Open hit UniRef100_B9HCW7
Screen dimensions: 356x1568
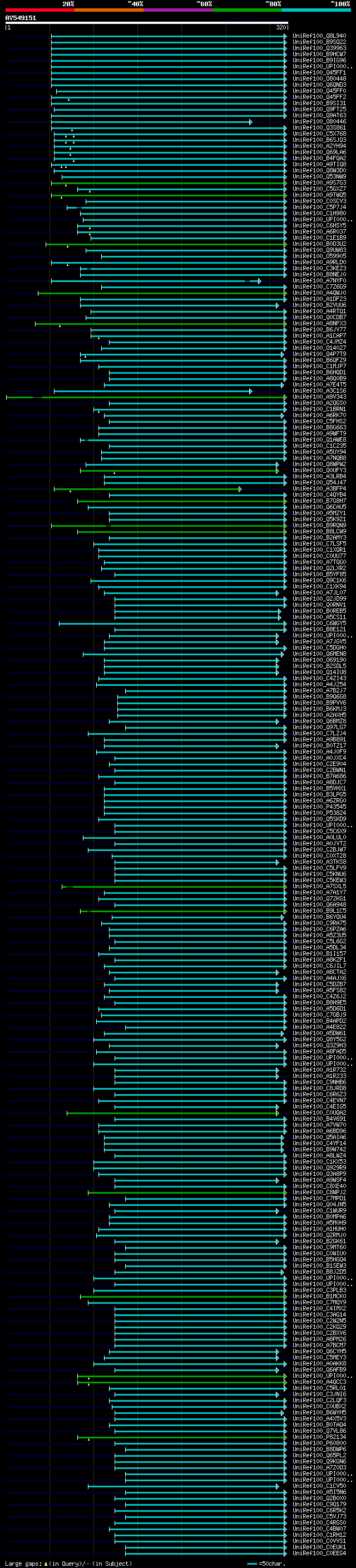pyautogui.click(x=319, y=54)
